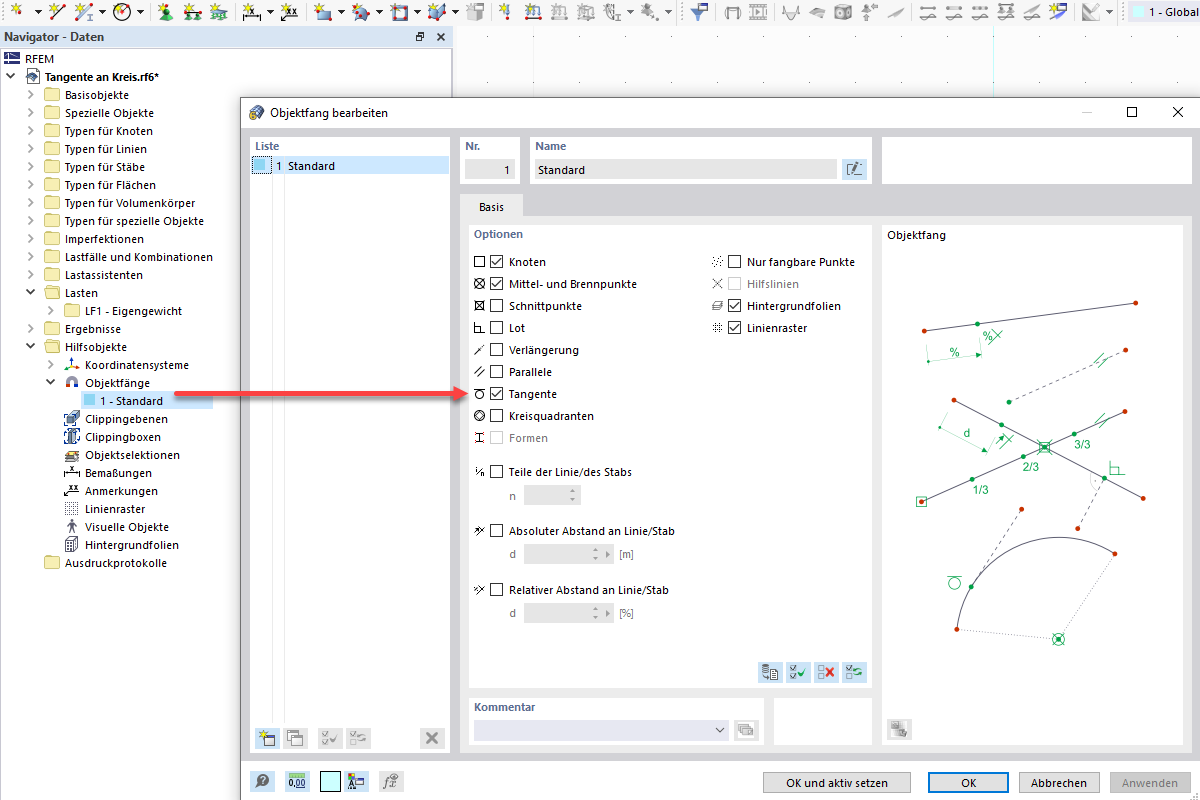Enable Teile der Linie/des Stabs option

click(x=495, y=471)
